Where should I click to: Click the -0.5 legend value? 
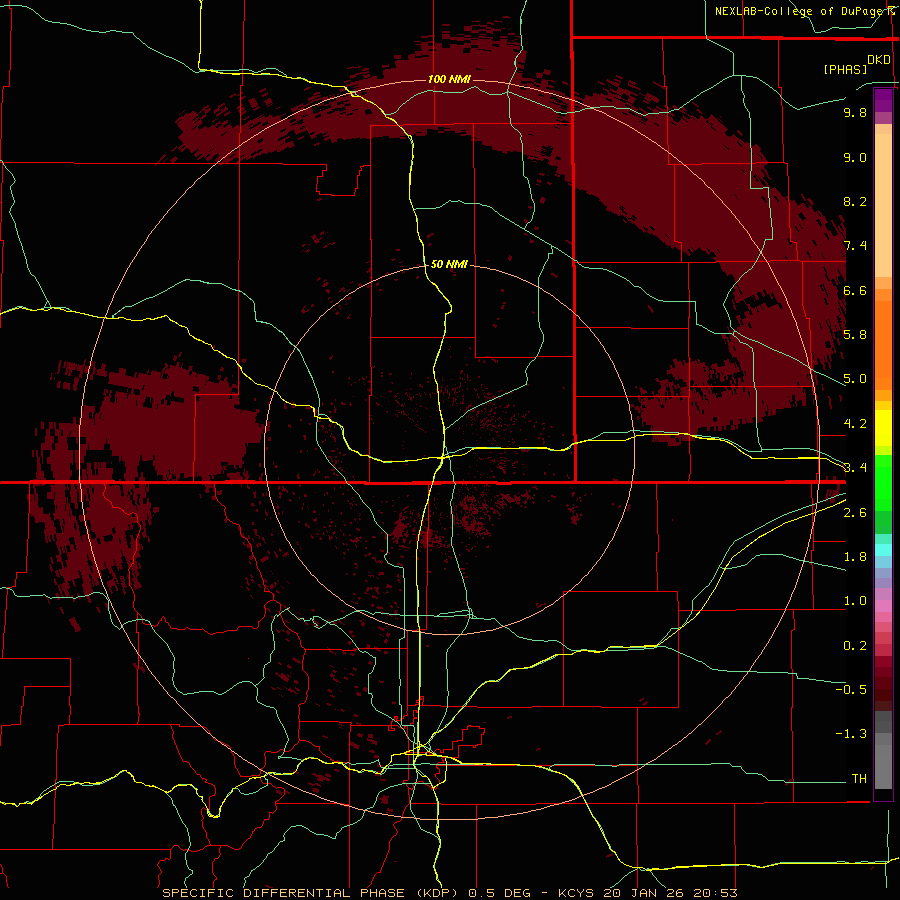click(851, 690)
